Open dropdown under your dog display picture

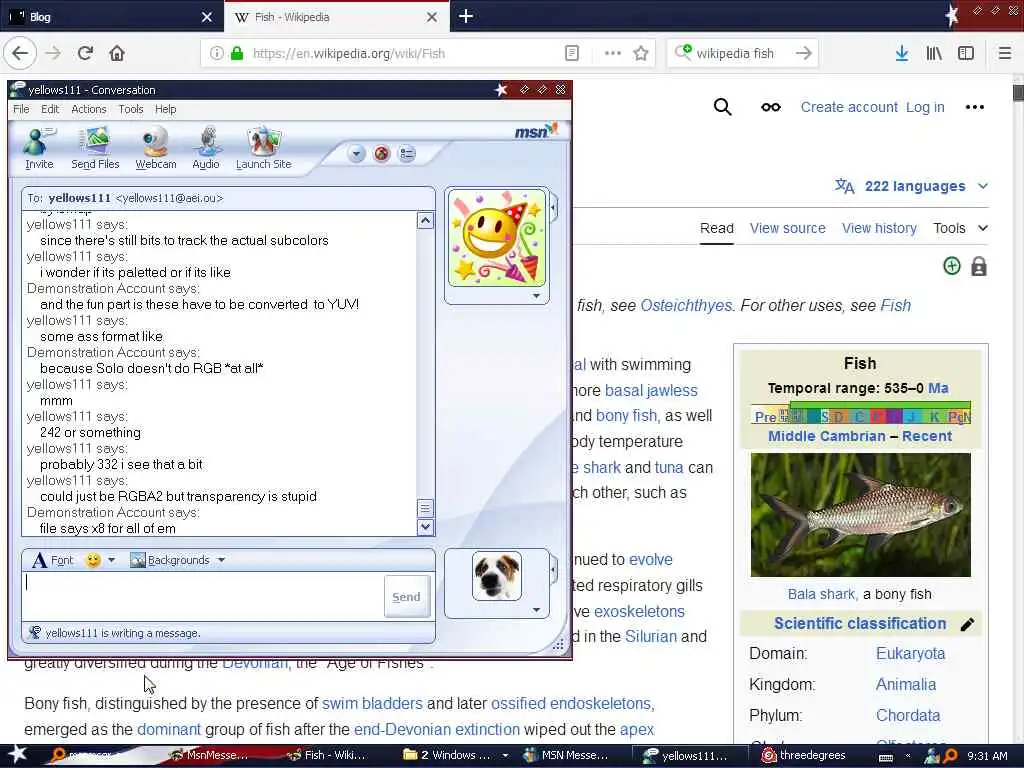coord(536,609)
